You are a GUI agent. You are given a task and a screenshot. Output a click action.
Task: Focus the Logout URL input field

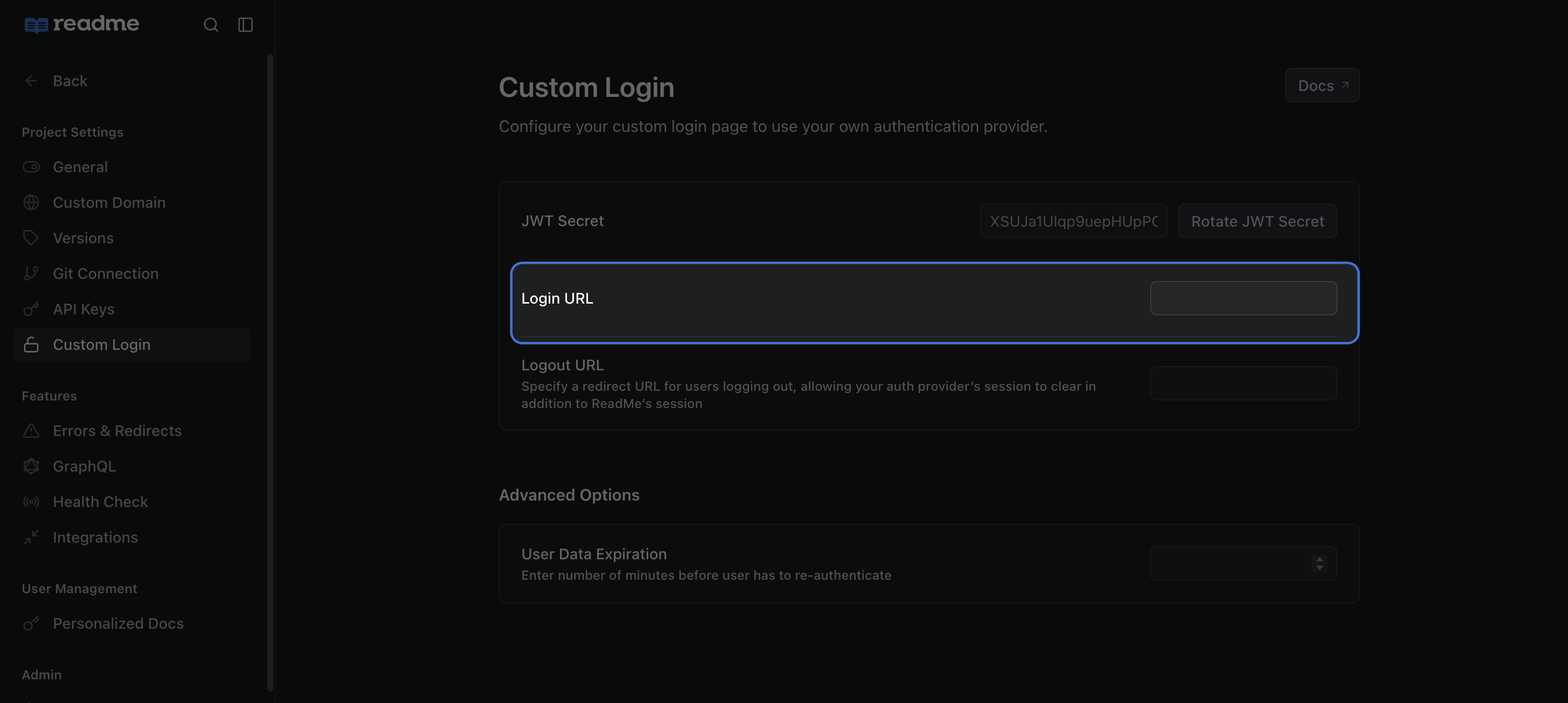click(1243, 383)
